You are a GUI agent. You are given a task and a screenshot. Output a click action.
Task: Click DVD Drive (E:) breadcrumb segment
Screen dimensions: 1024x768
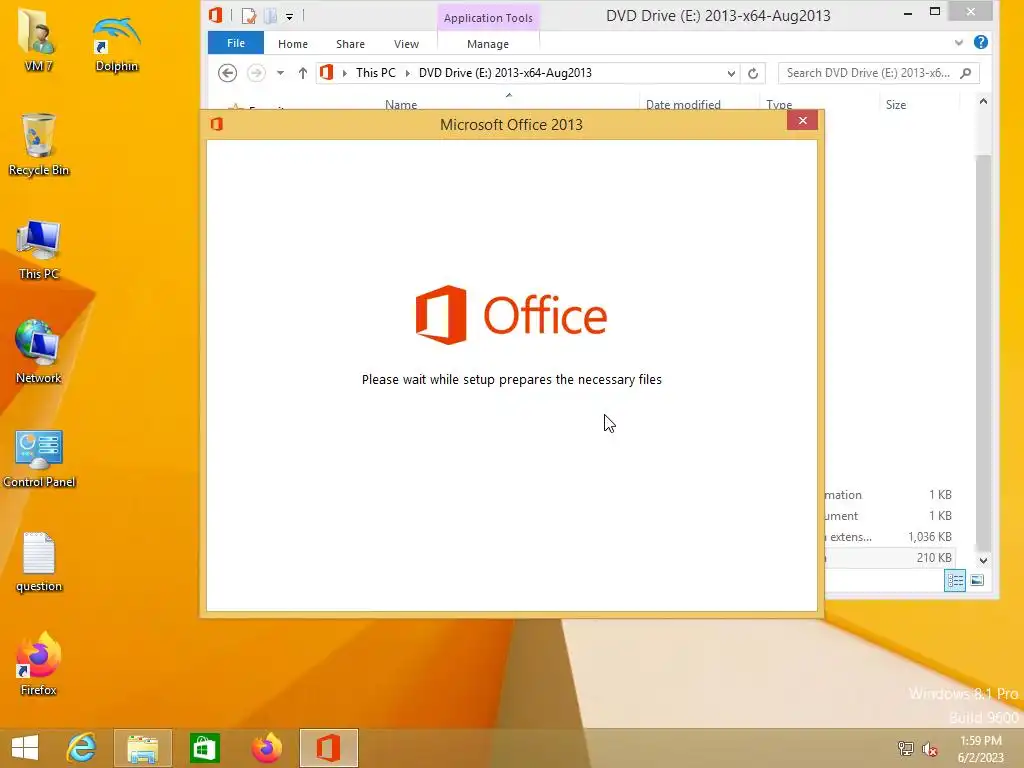[505, 73]
